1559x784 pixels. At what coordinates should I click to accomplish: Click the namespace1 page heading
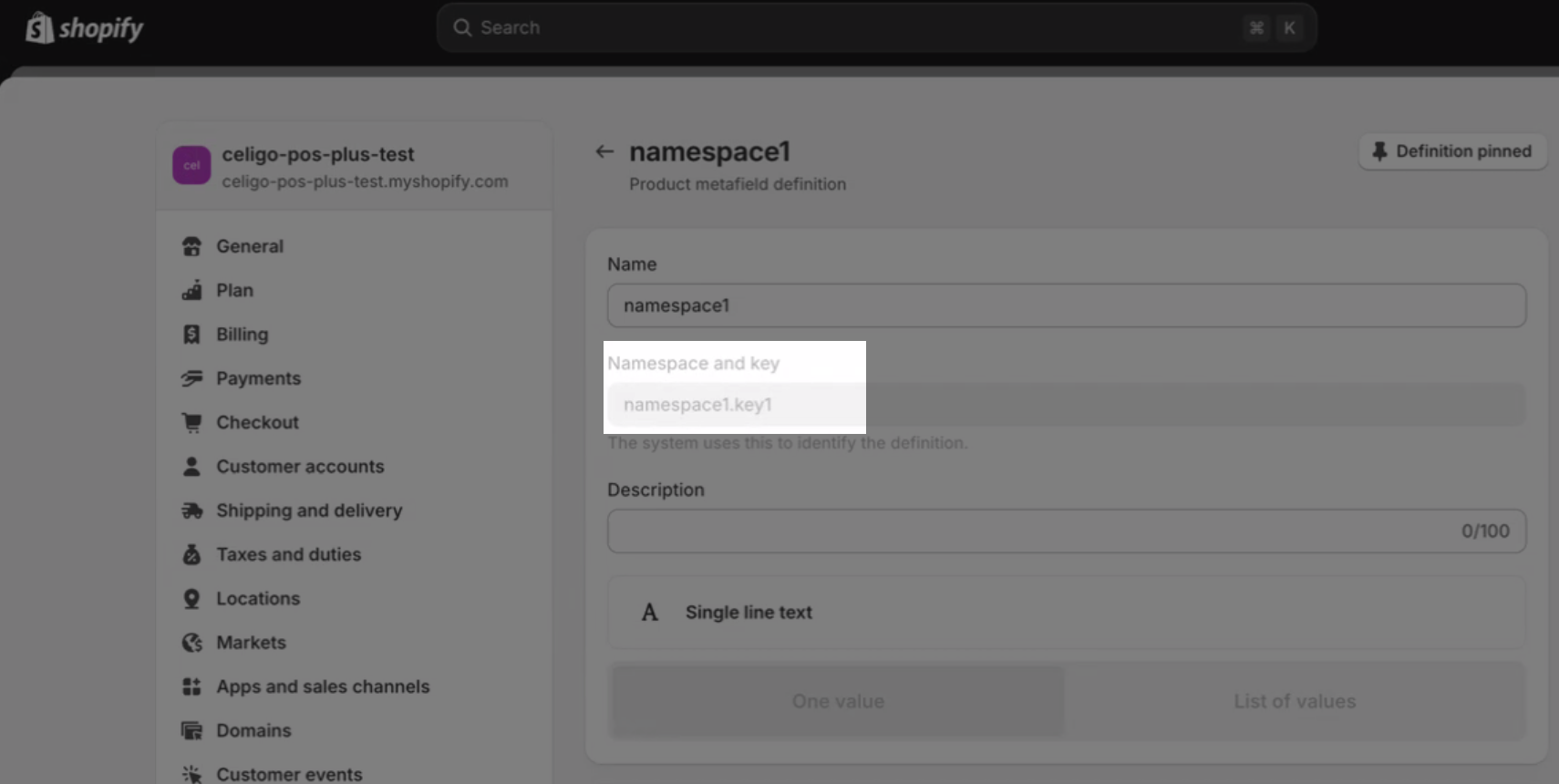coord(709,151)
